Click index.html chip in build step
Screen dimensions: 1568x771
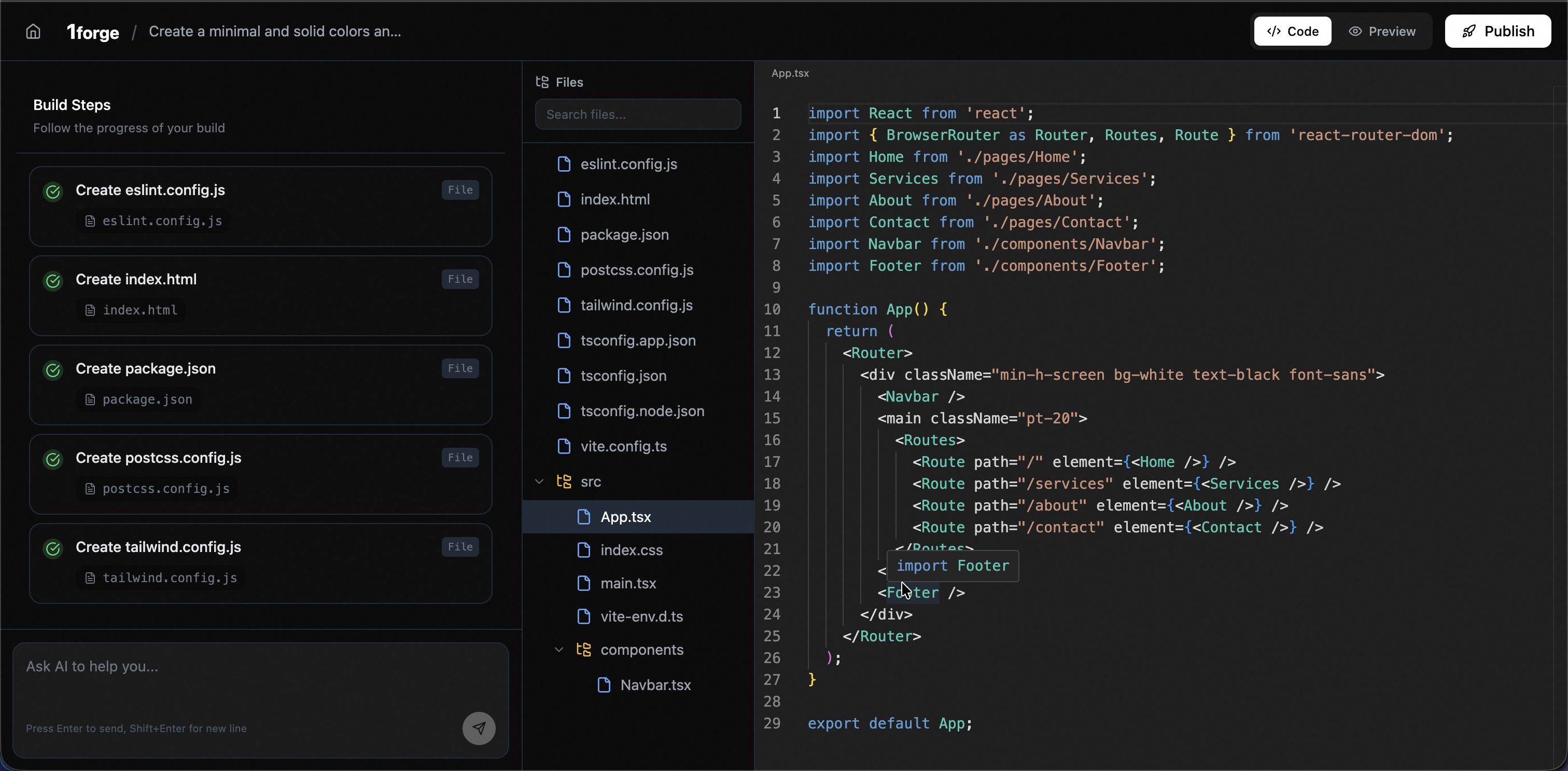click(x=131, y=310)
